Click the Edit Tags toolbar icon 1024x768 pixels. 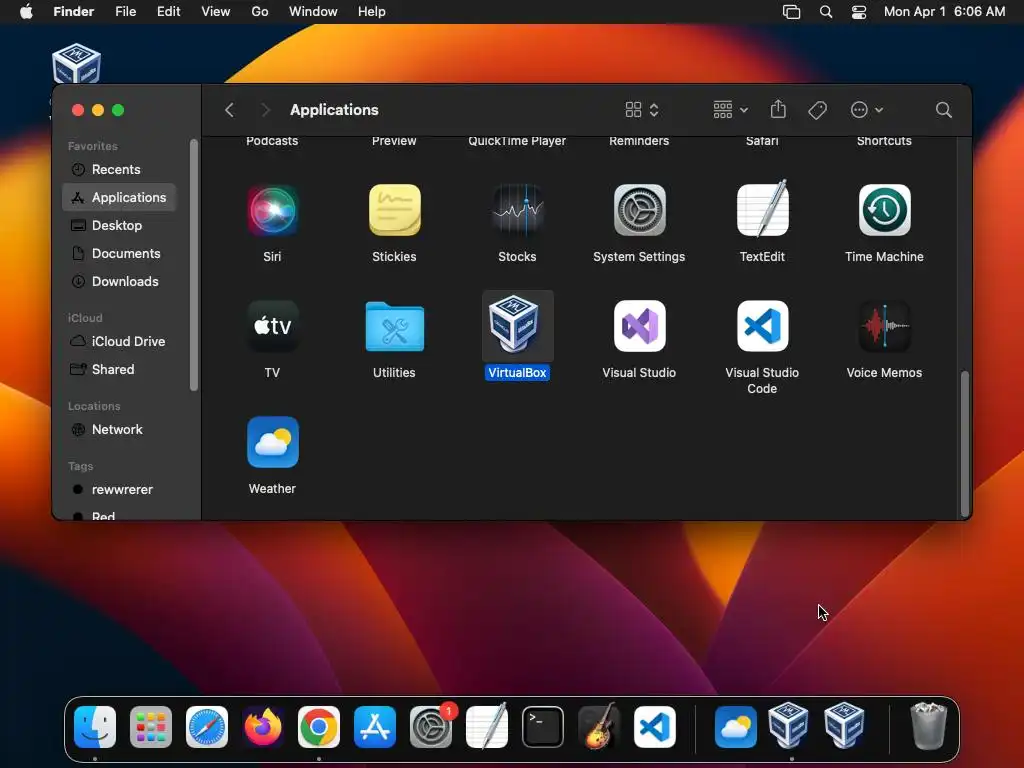tap(817, 110)
